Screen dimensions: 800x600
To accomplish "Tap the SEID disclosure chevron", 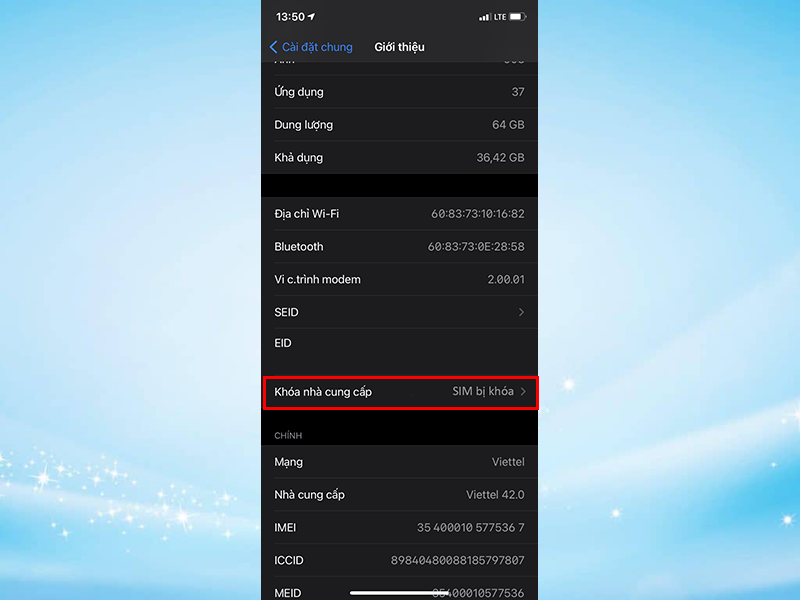I will tap(521, 312).
